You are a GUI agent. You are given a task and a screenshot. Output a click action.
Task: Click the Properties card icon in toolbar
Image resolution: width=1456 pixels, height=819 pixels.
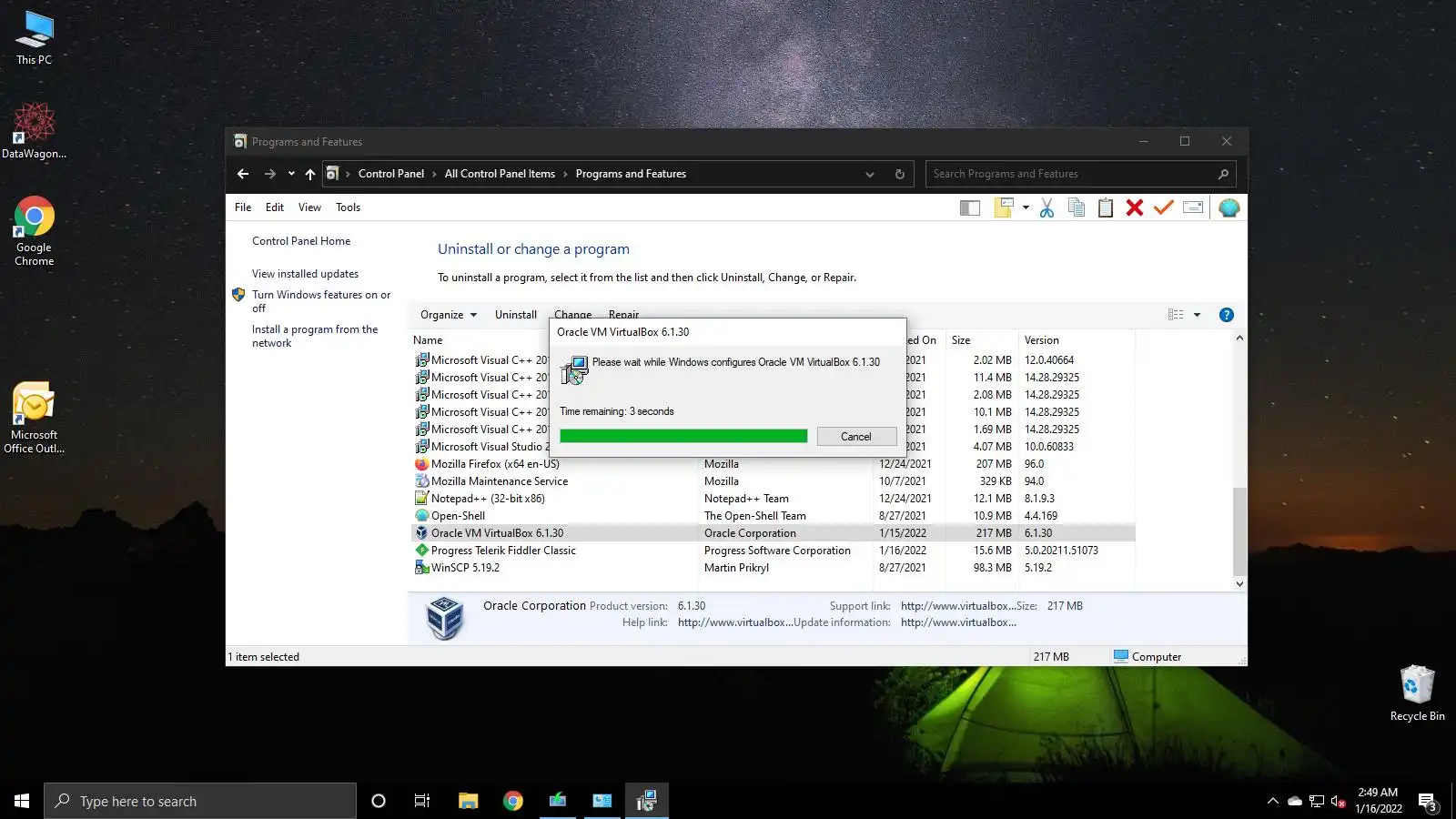coord(1193,207)
